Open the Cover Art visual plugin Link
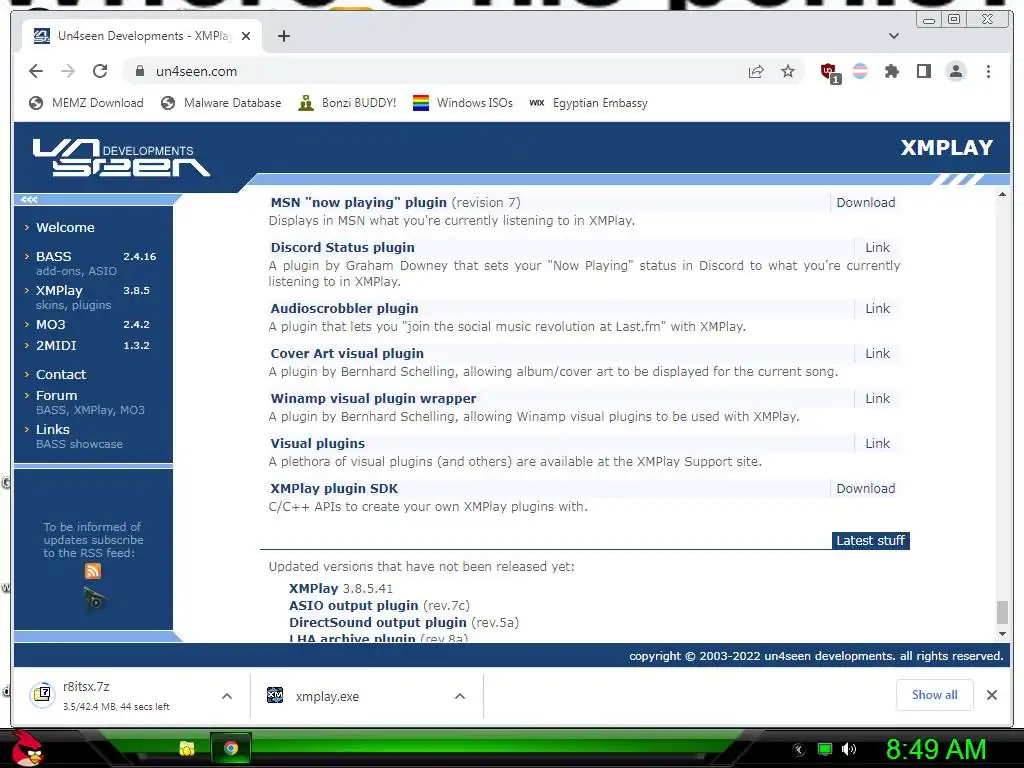Image resolution: width=1024 pixels, height=768 pixels. click(x=877, y=353)
